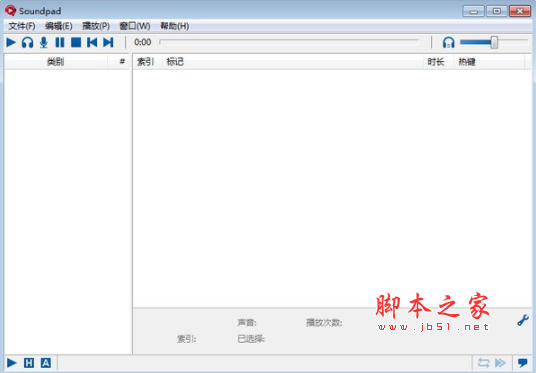Click the 播放次数: label
This screenshot has height=373, width=536.
(x=324, y=323)
